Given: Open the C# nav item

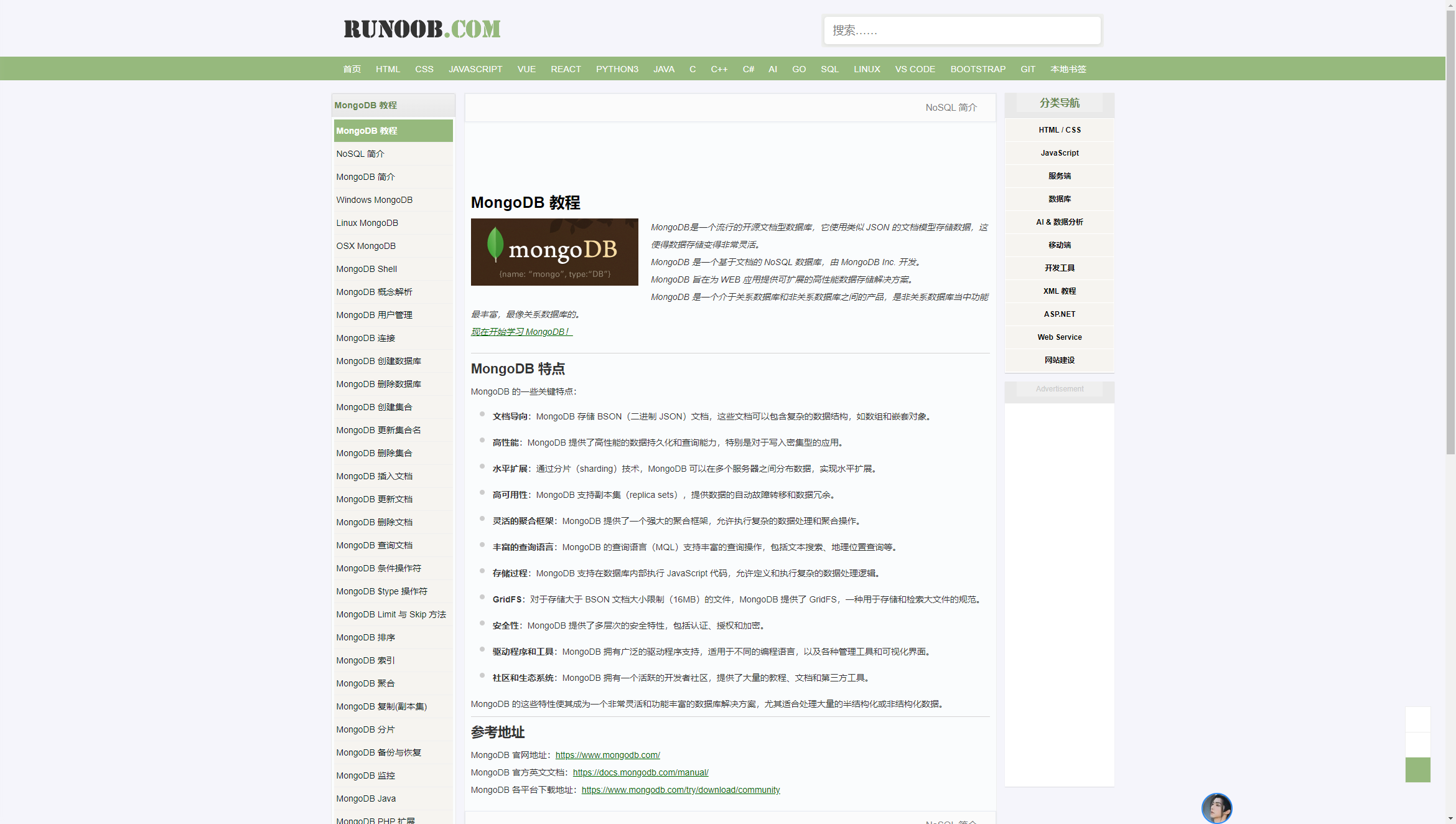Looking at the screenshot, I should point(749,69).
